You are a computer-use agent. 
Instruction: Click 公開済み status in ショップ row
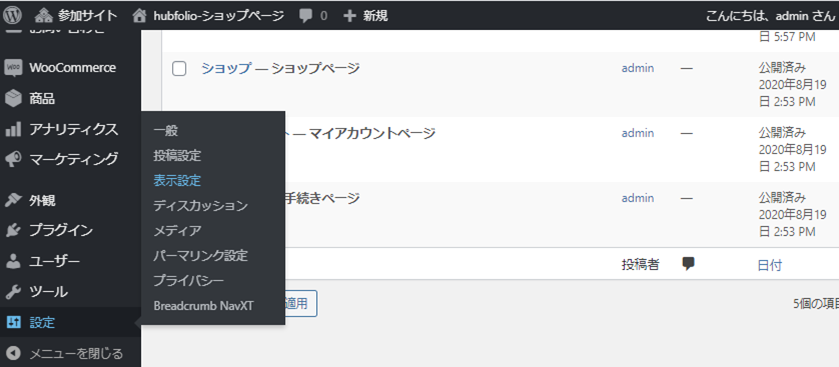click(x=782, y=67)
